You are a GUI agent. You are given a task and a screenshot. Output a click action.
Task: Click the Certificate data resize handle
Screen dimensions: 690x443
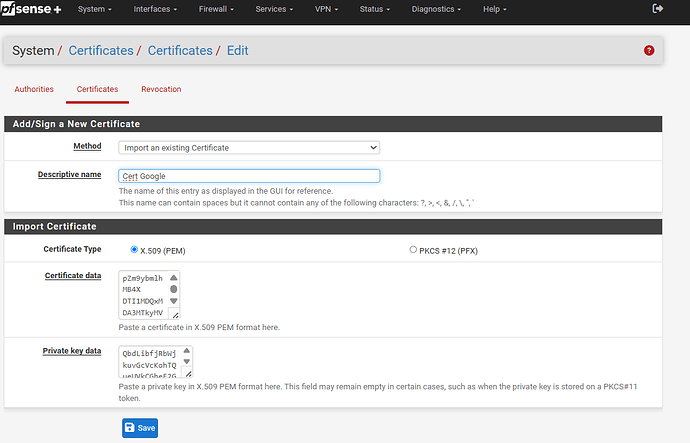(175, 315)
